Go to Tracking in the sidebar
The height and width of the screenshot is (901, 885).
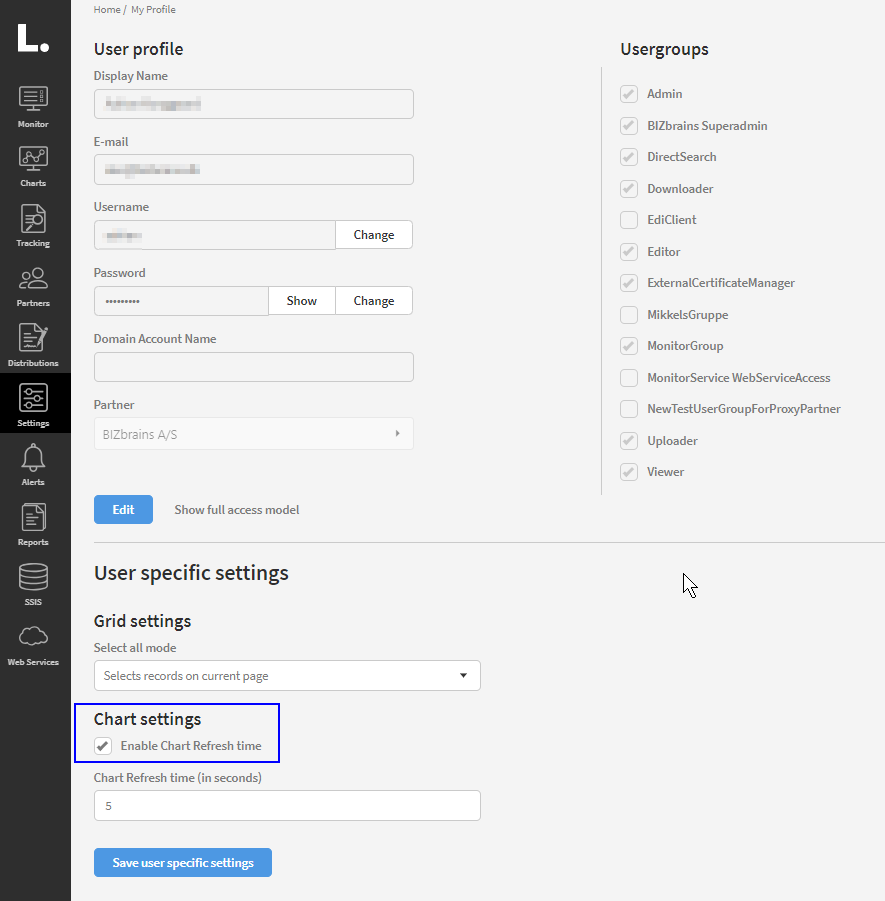(34, 225)
